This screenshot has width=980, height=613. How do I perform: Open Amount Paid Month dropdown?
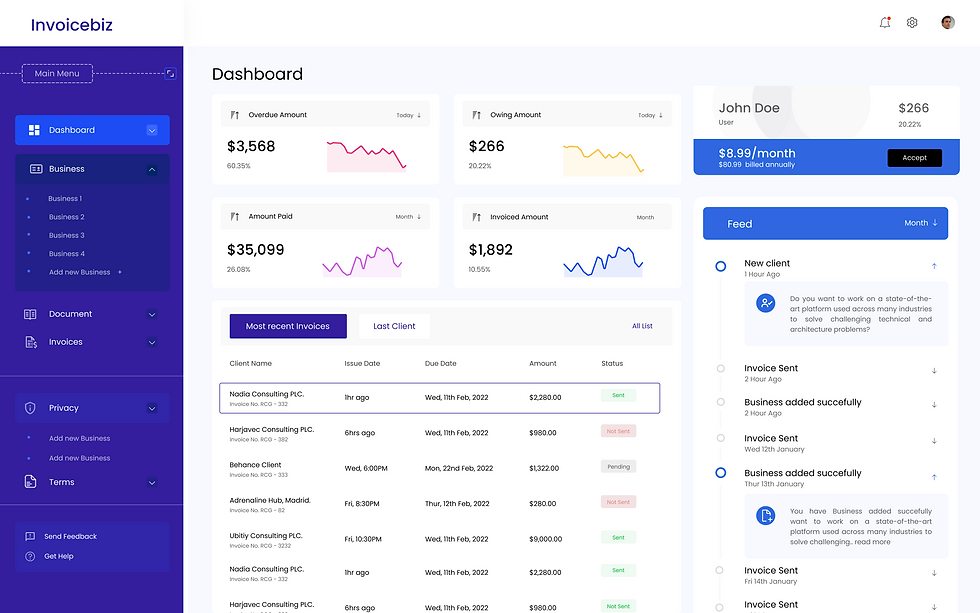[x=408, y=217]
